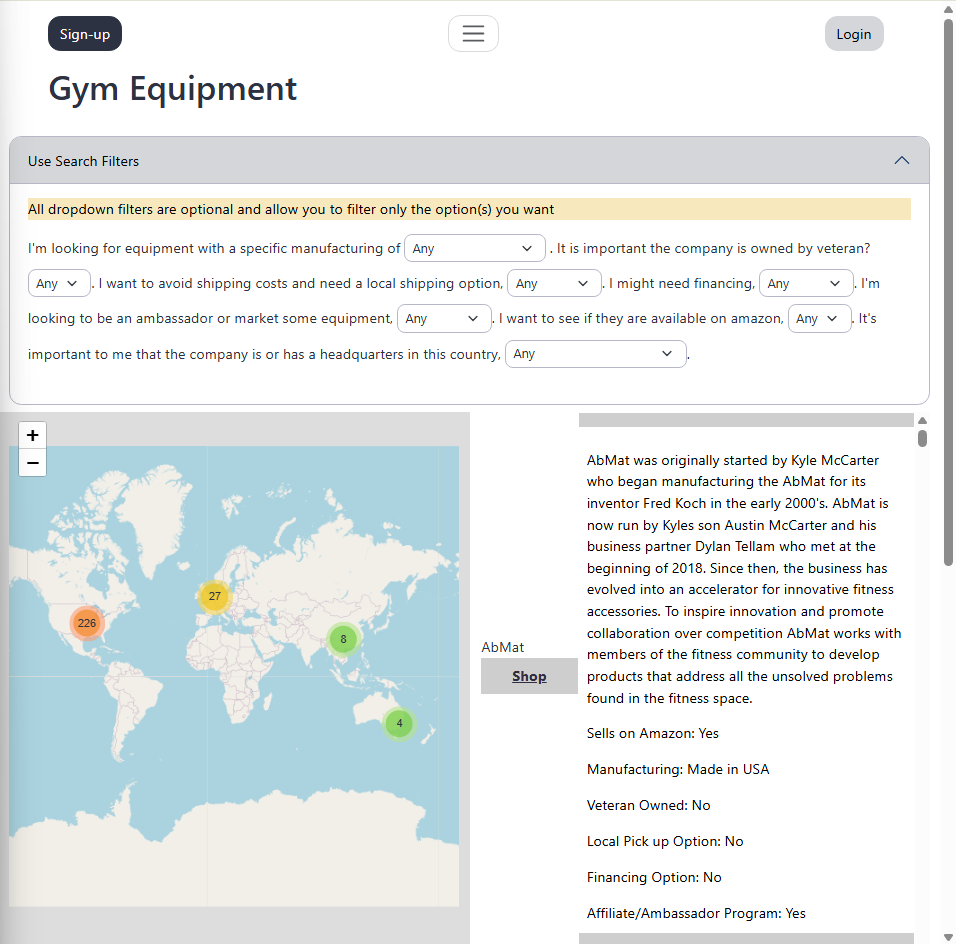This screenshot has width=956, height=944.
Task: Open the available on amazon dropdown
Action: (x=819, y=318)
